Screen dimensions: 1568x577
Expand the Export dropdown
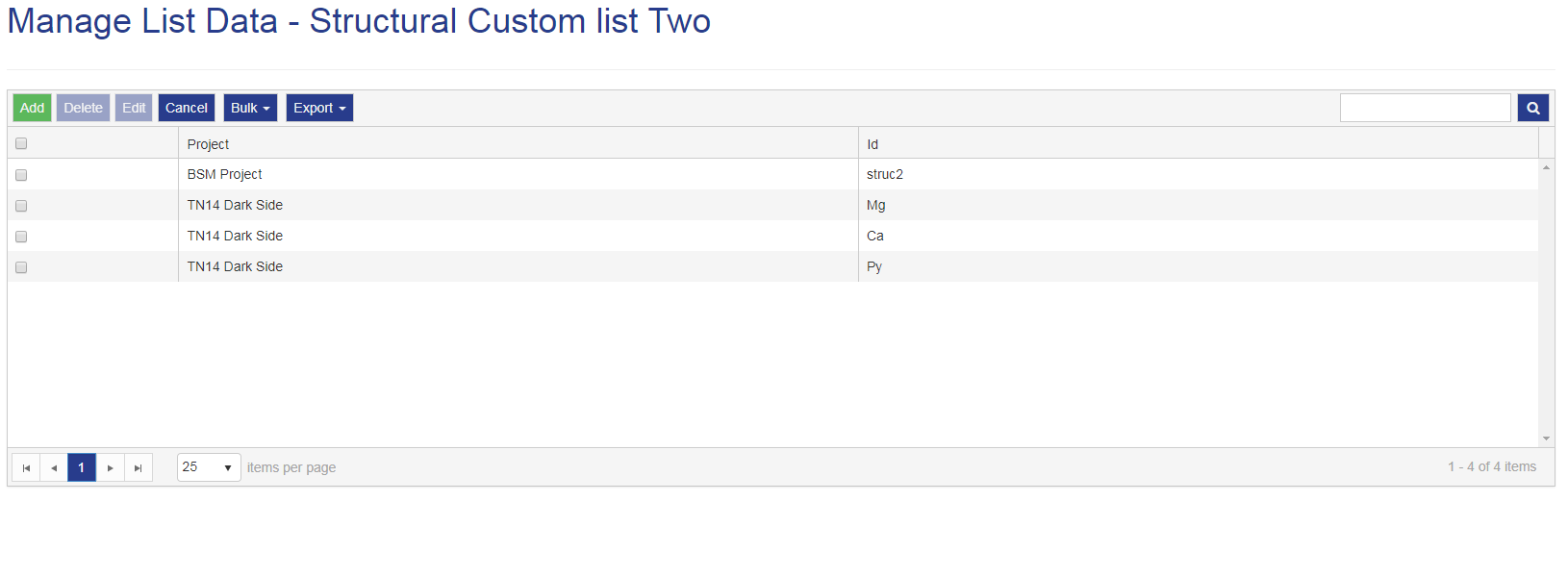click(319, 108)
